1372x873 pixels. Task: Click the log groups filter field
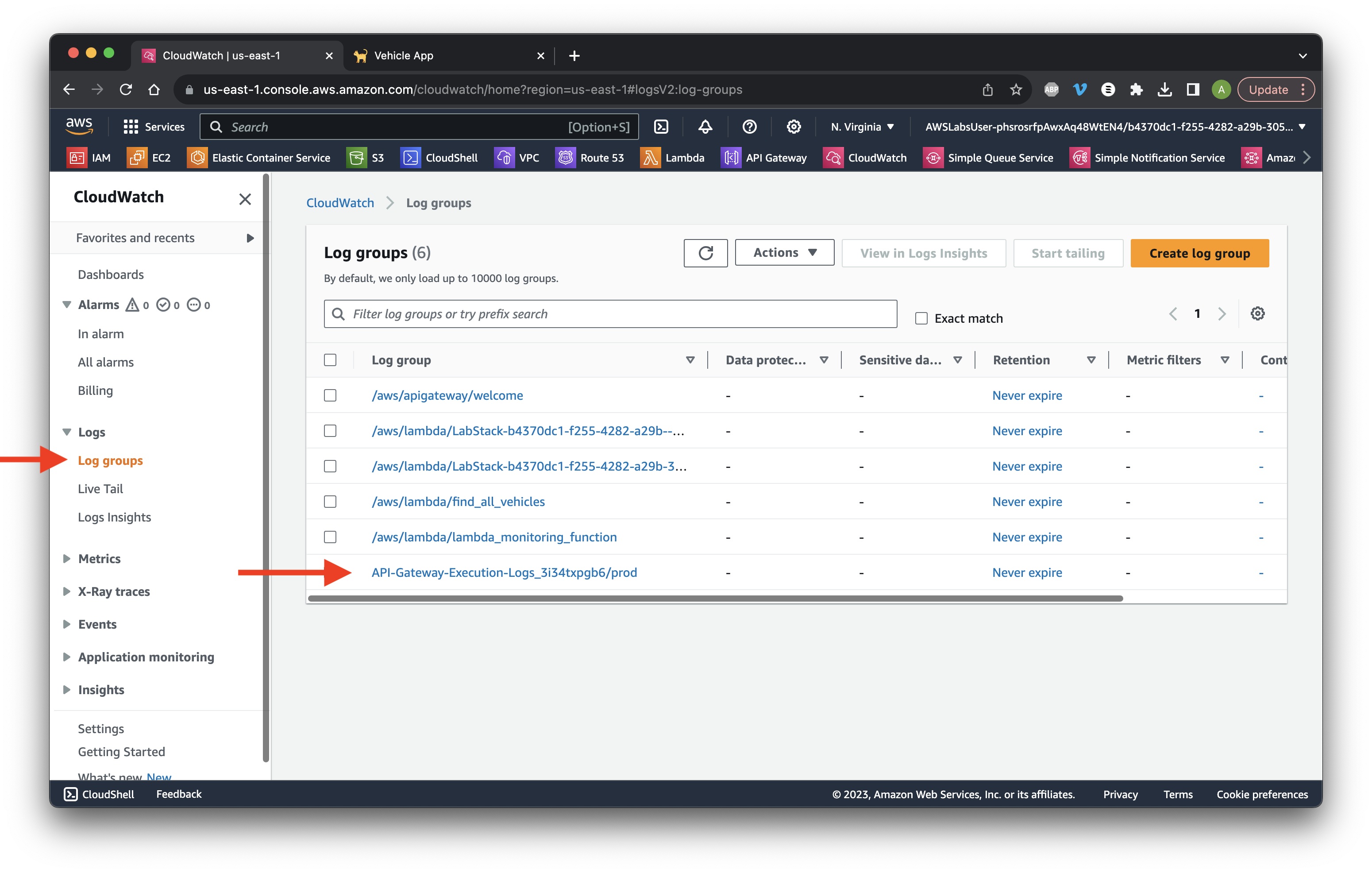click(610, 314)
